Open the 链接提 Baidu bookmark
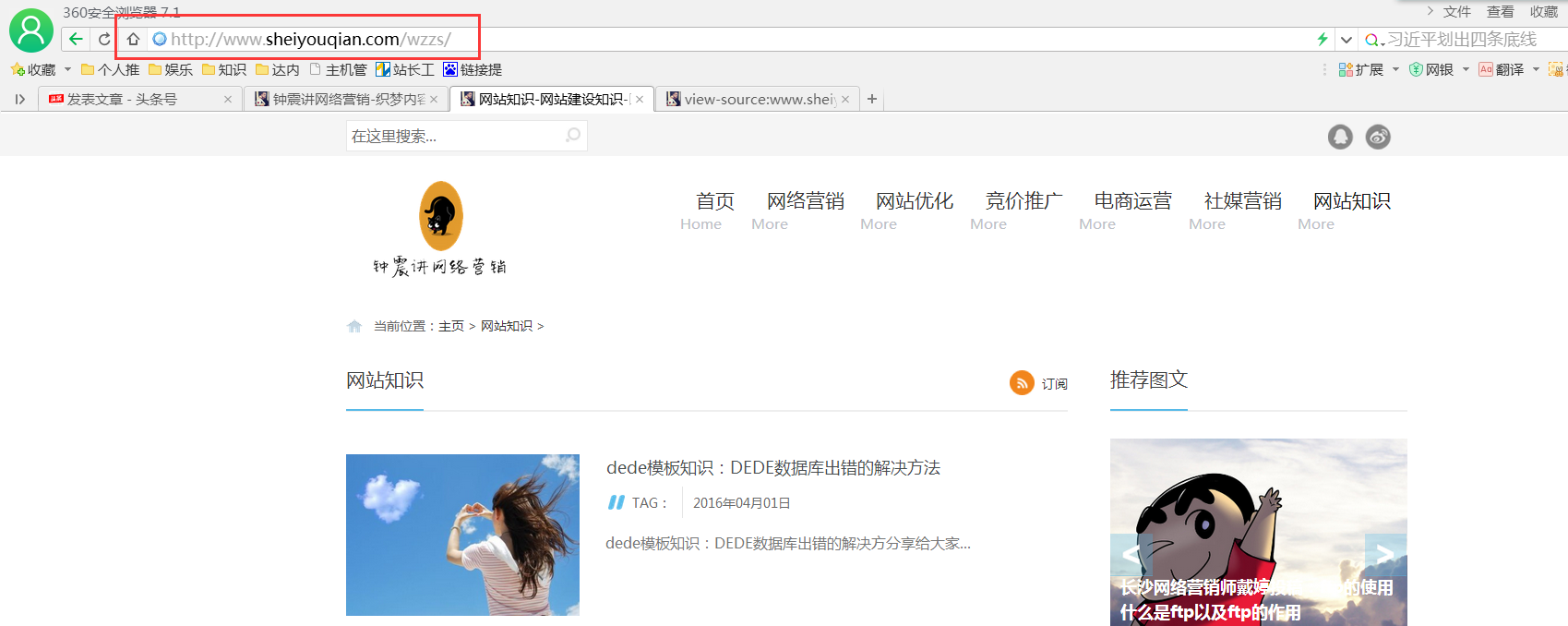The height and width of the screenshot is (626, 1568). point(473,69)
